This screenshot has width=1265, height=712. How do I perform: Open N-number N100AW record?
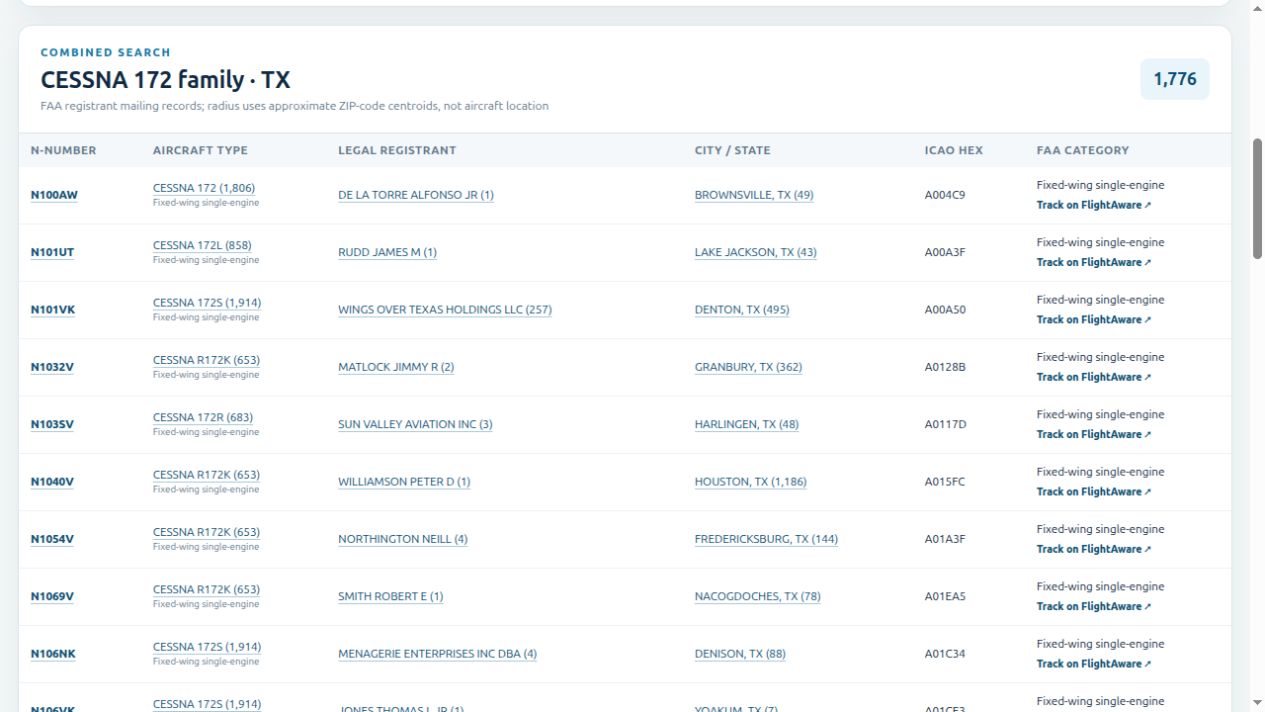click(x=54, y=195)
